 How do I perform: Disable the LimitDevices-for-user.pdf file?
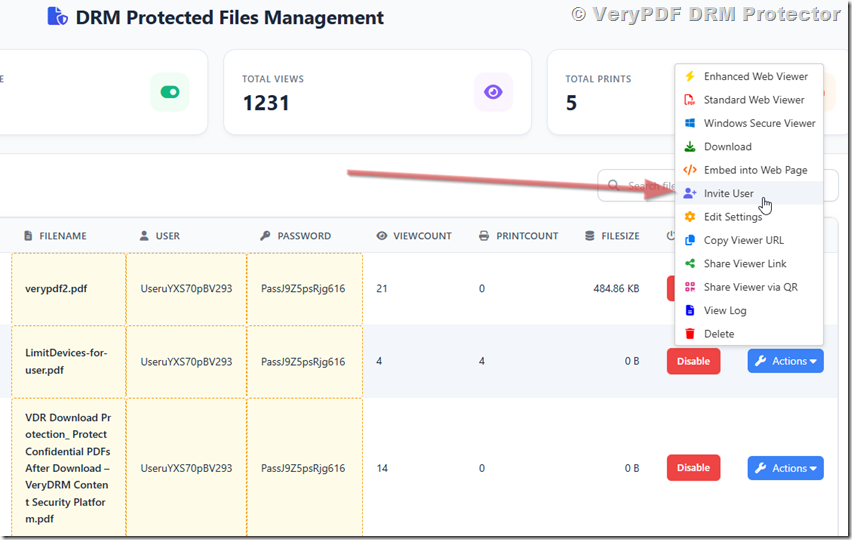click(693, 361)
